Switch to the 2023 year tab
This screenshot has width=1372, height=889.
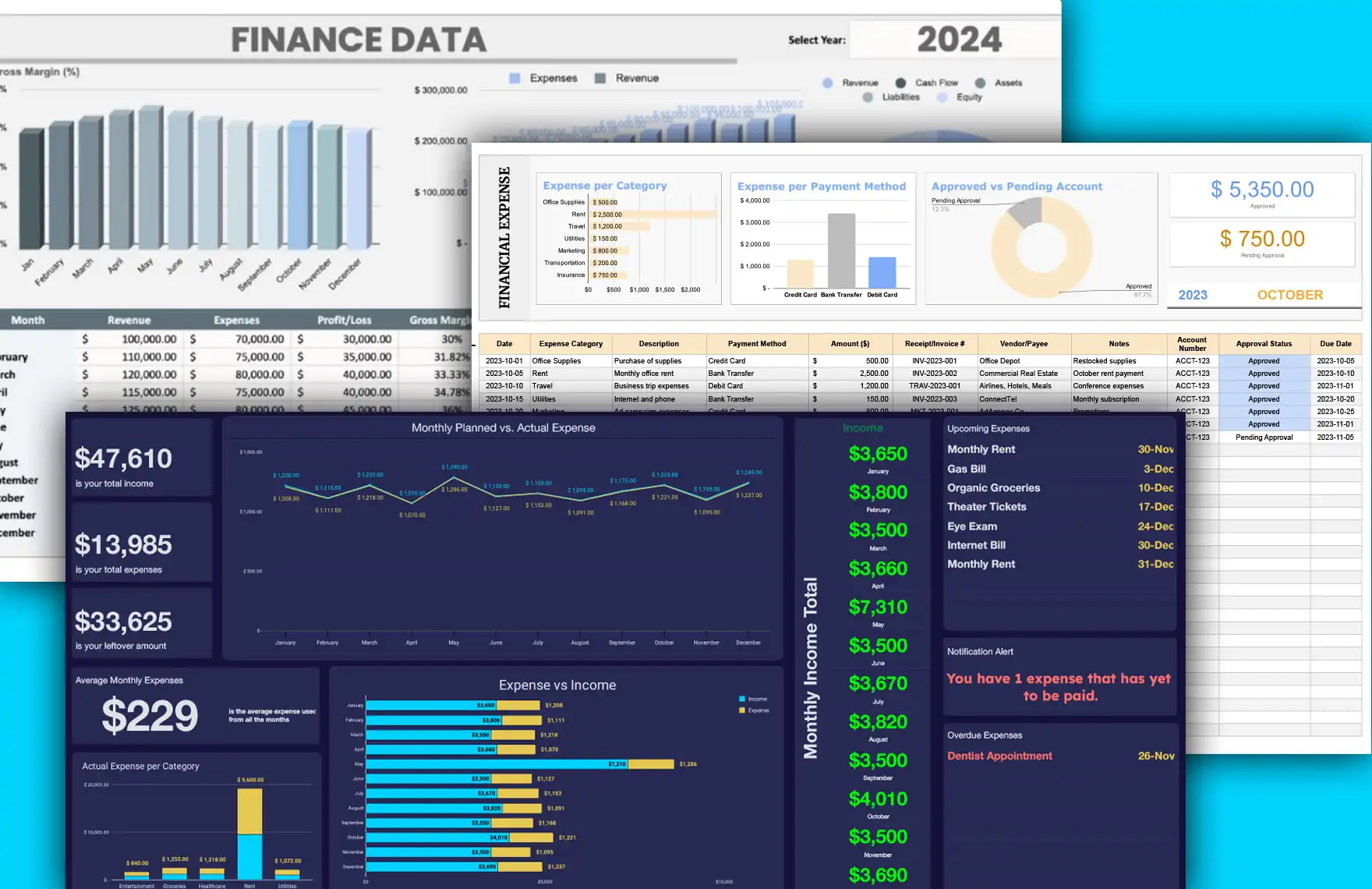pyautogui.click(x=1193, y=295)
